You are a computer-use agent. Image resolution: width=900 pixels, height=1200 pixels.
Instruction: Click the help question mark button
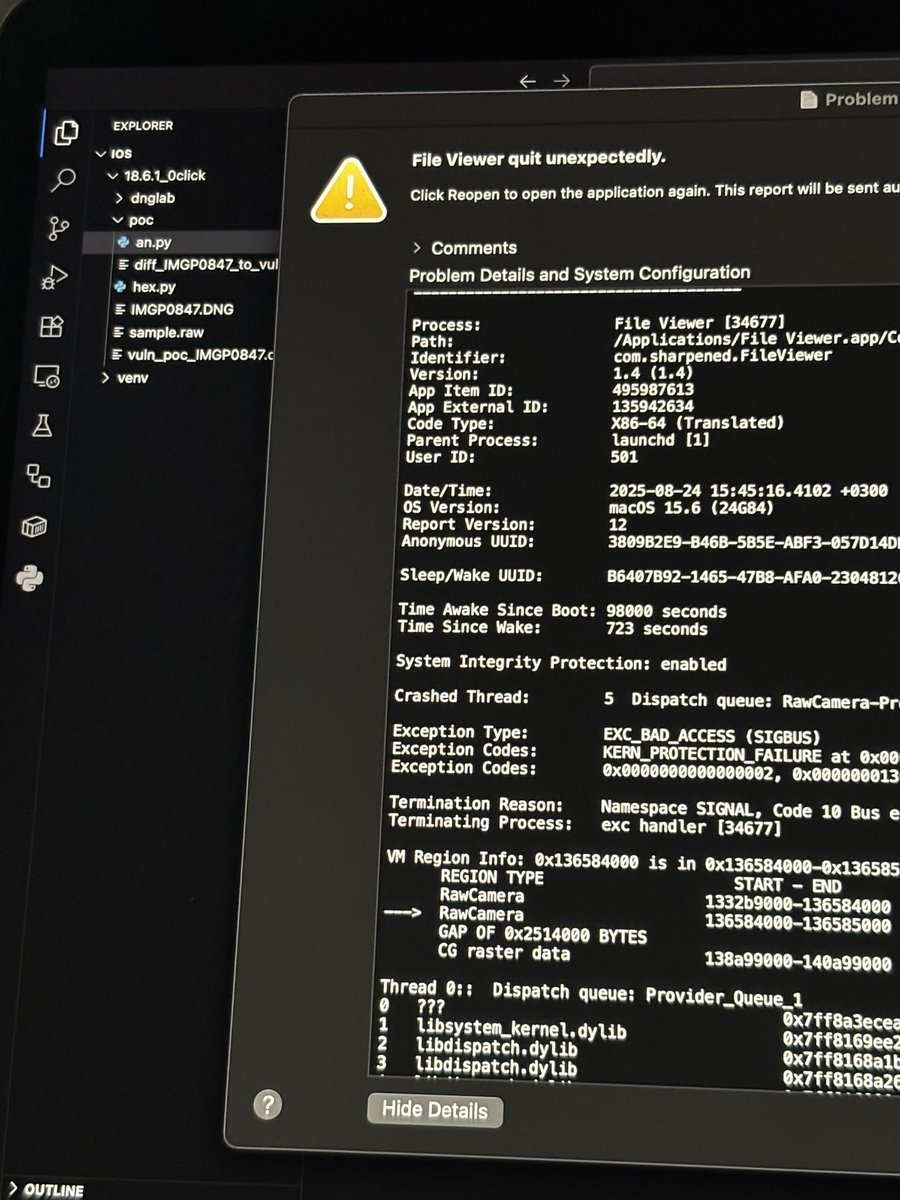(267, 1104)
